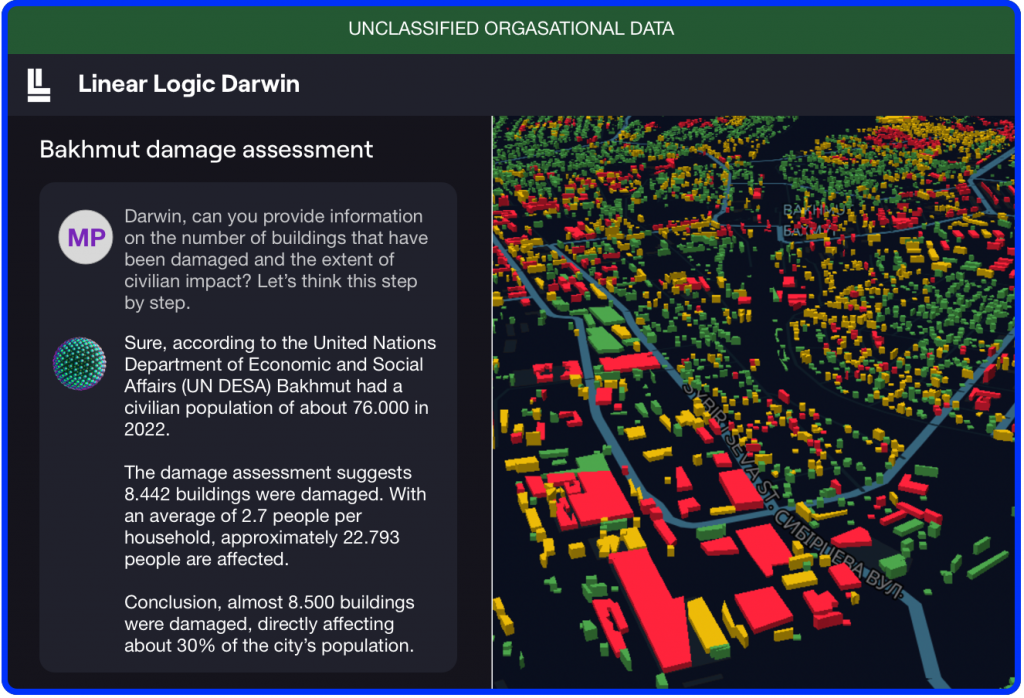Click the Conclusion paragraph in Darwin's reply
The height and width of the screenshot is (698, 1024).
[x=270, y=624]
